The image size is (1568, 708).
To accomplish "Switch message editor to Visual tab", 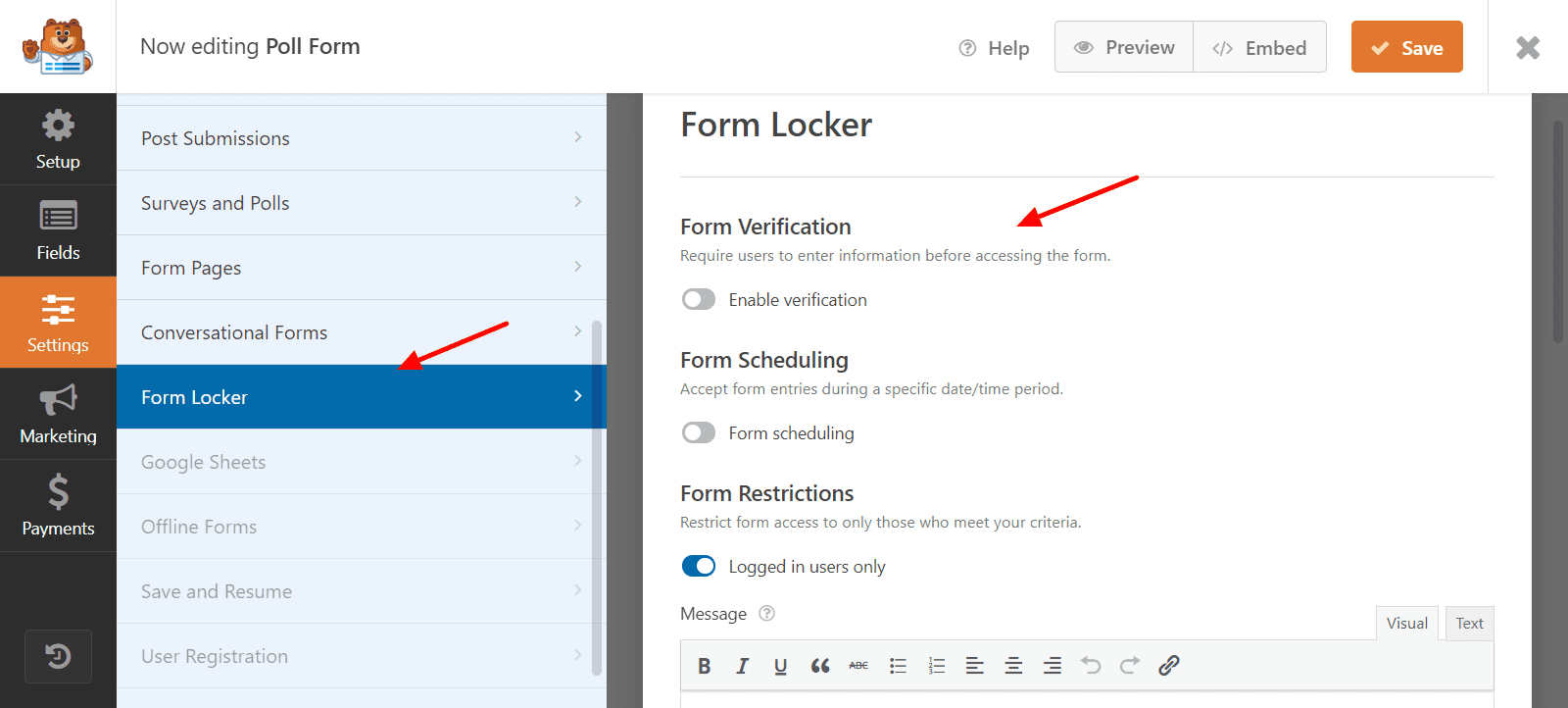I will (1407, 624).
